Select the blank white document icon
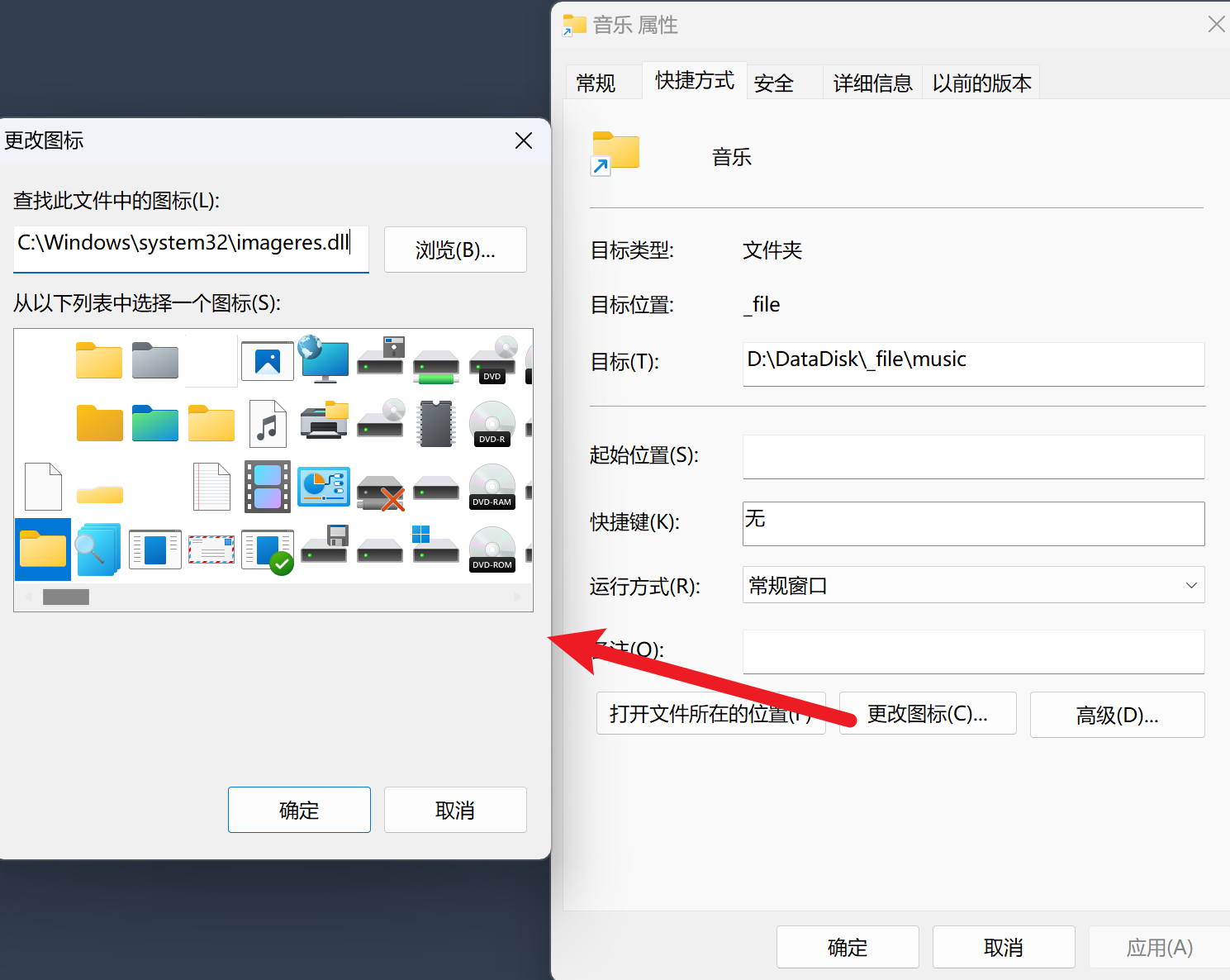Image resolution: width=1230 pixels, height=980 pixels. (x=43, y=486)
